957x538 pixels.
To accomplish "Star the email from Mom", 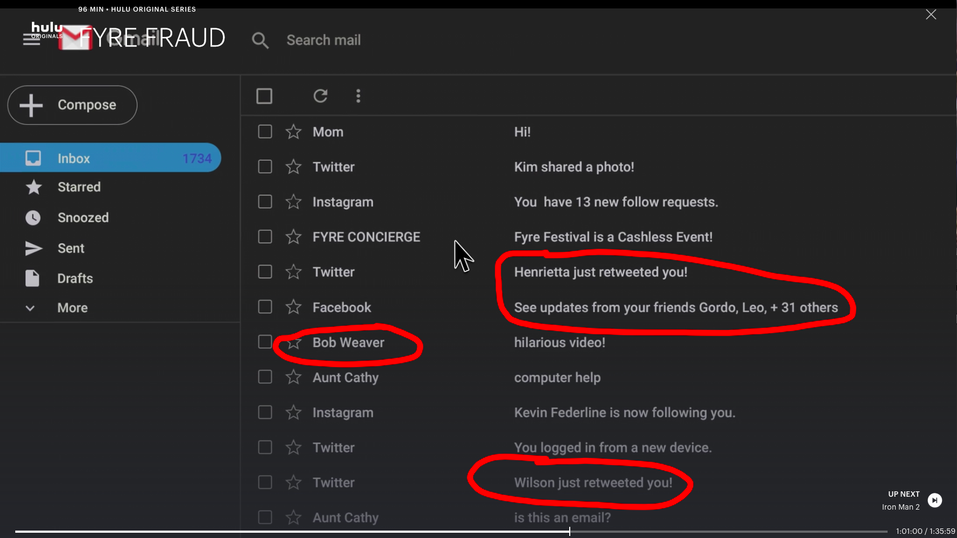I will 294,132.
